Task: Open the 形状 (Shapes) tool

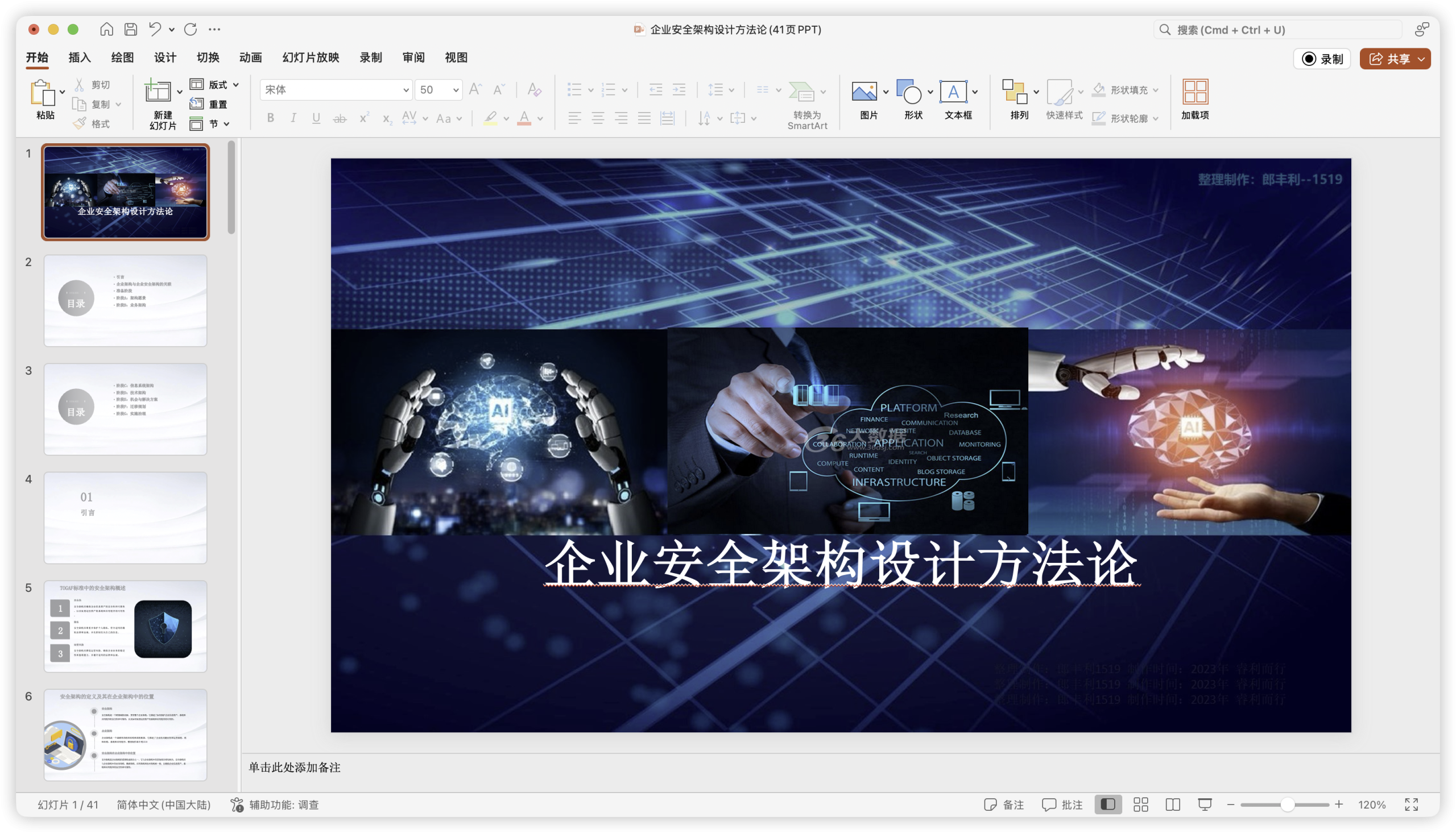Action: [x=909, y=92]
